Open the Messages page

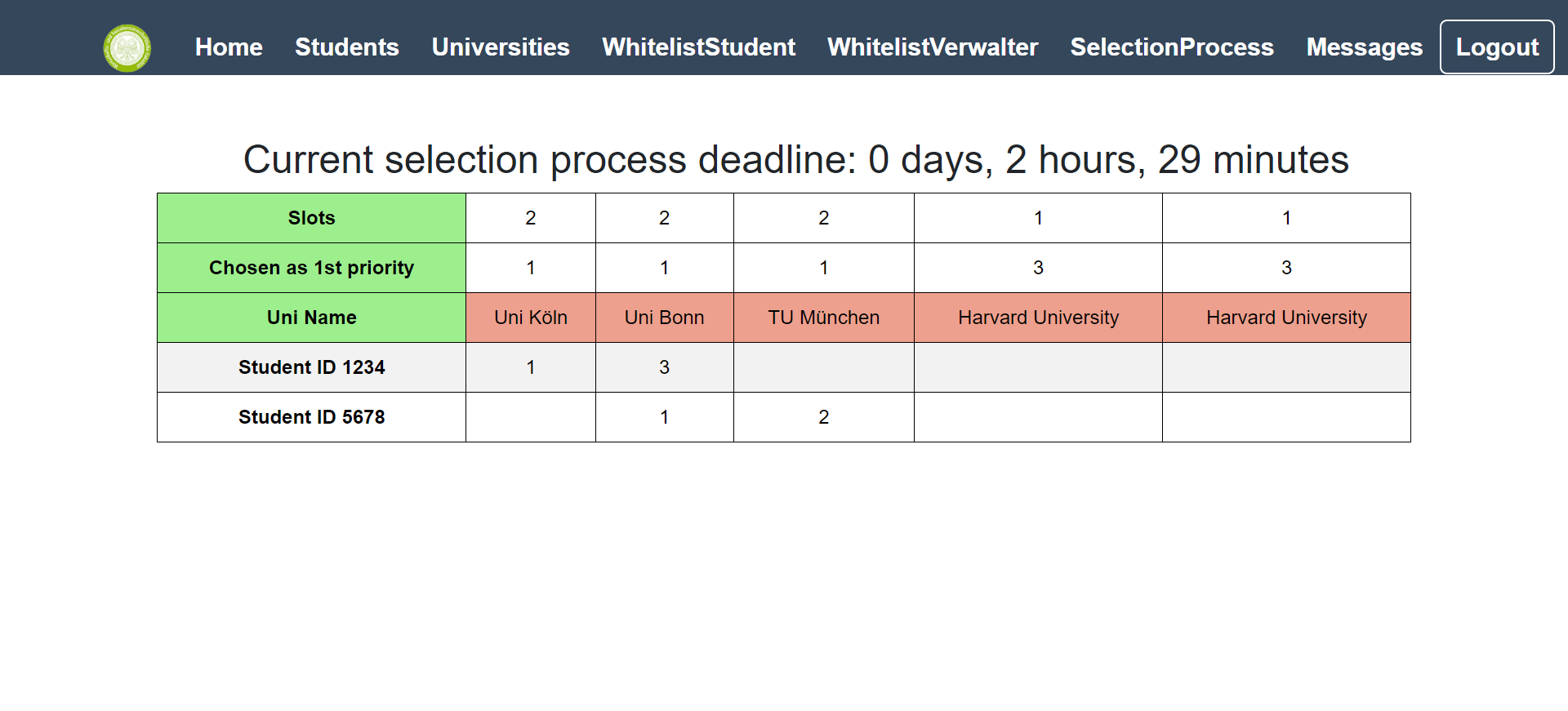[1364, 47]
